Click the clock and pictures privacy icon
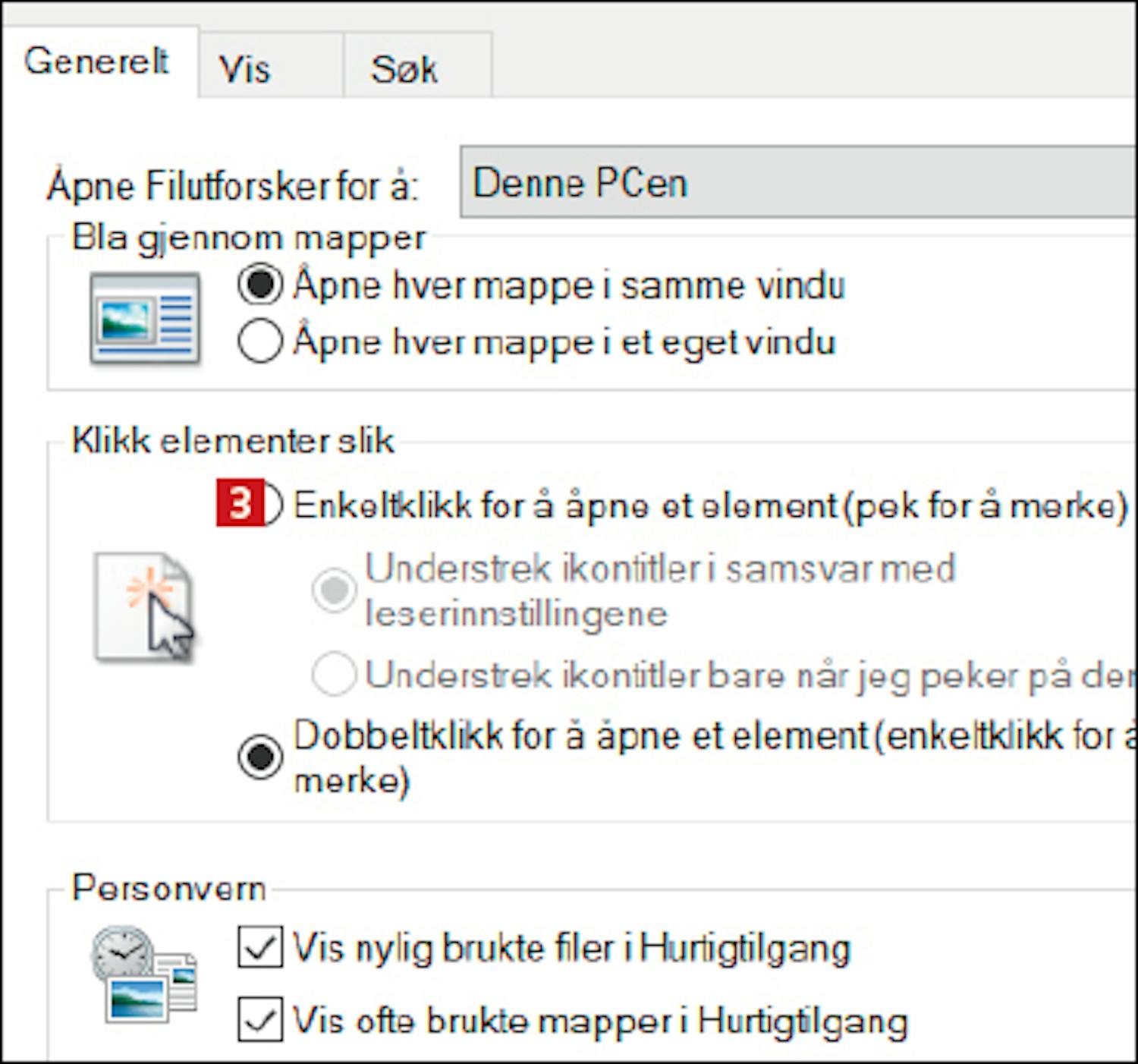1138x1064 pixels. [144, 973]
